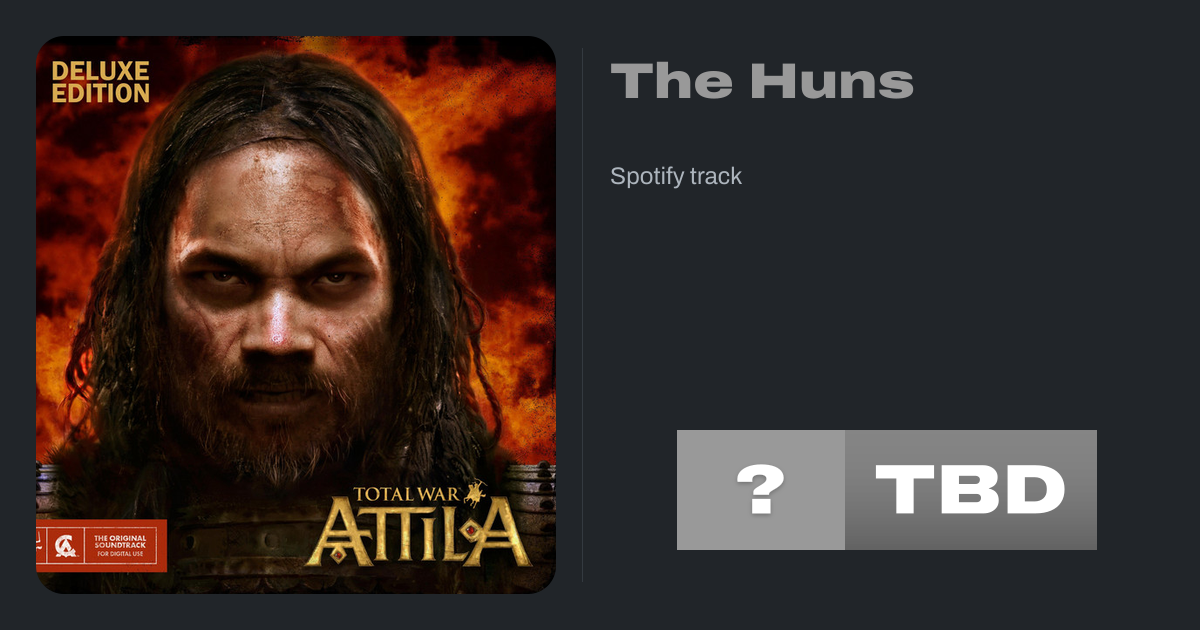Click the TOTAL WAR text above ATTILA
1200x630 pixels.
406,494
